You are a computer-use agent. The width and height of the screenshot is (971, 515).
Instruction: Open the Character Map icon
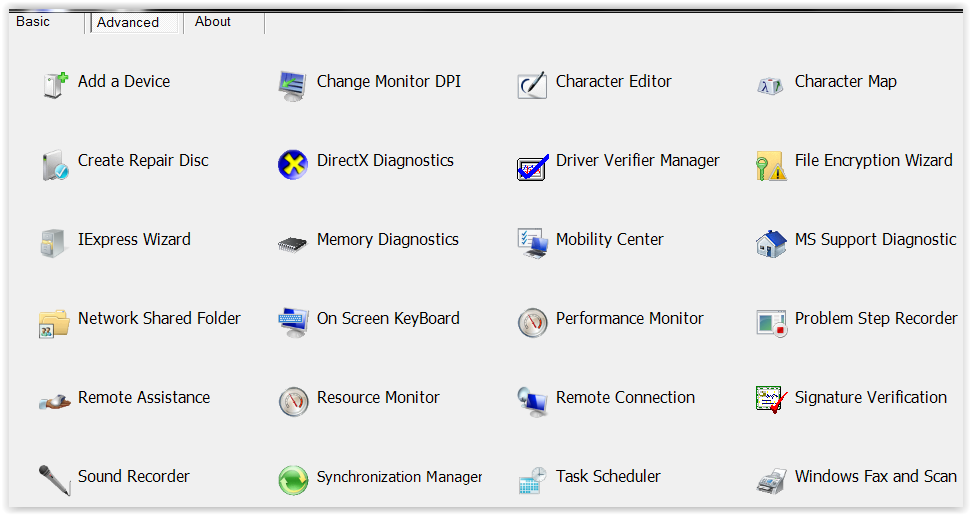(x=771, y=85)
